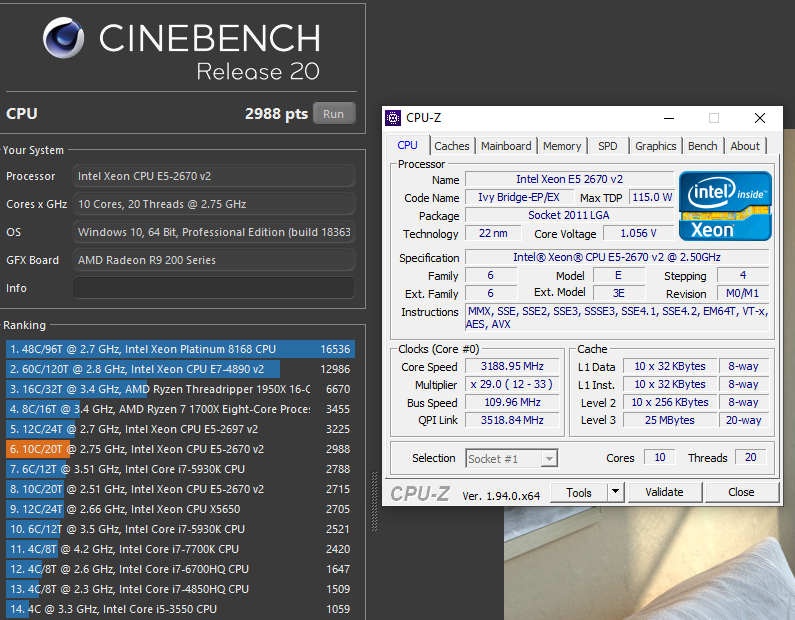
Task: Show the About tab
Action: pyautogui.click(x=745, y=146)
